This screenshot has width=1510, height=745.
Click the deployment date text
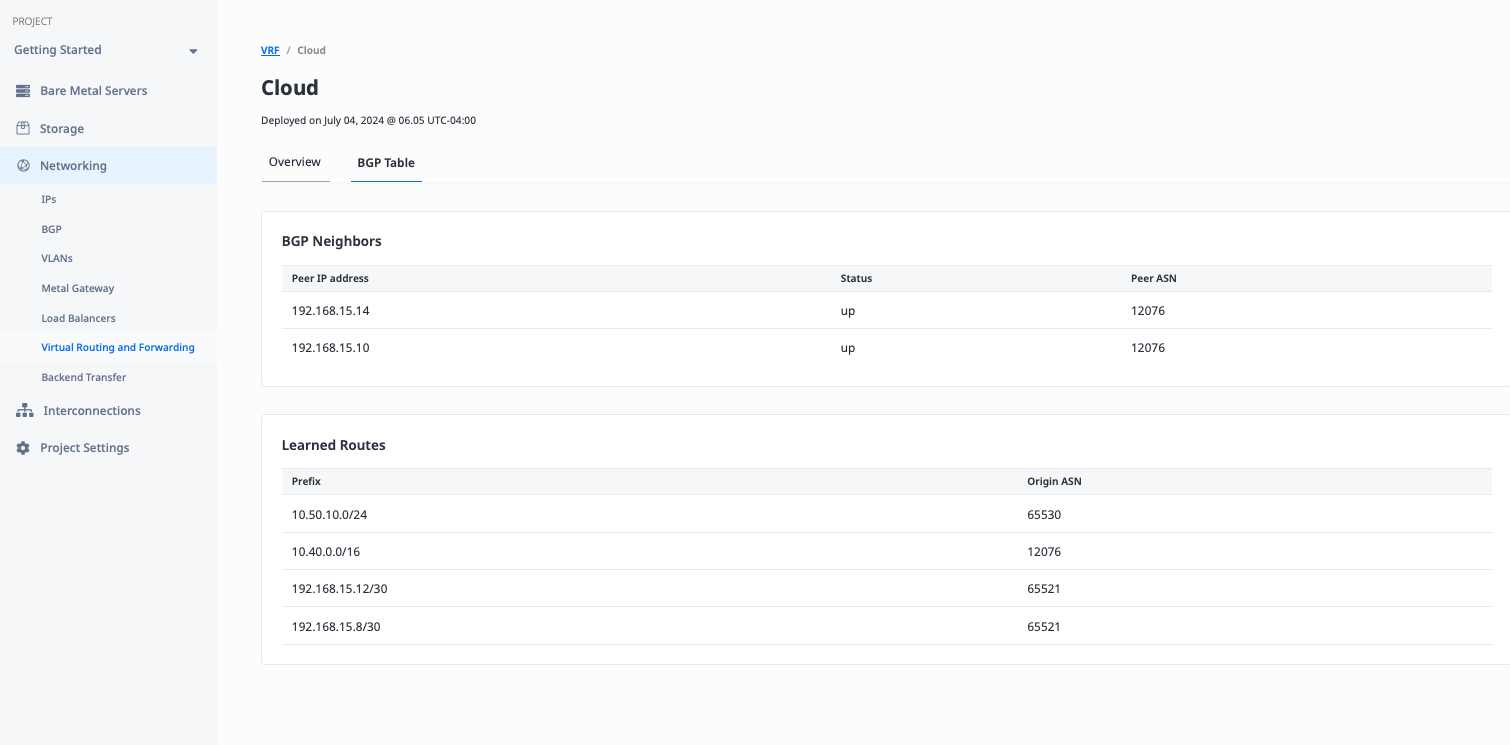(368, 120)
